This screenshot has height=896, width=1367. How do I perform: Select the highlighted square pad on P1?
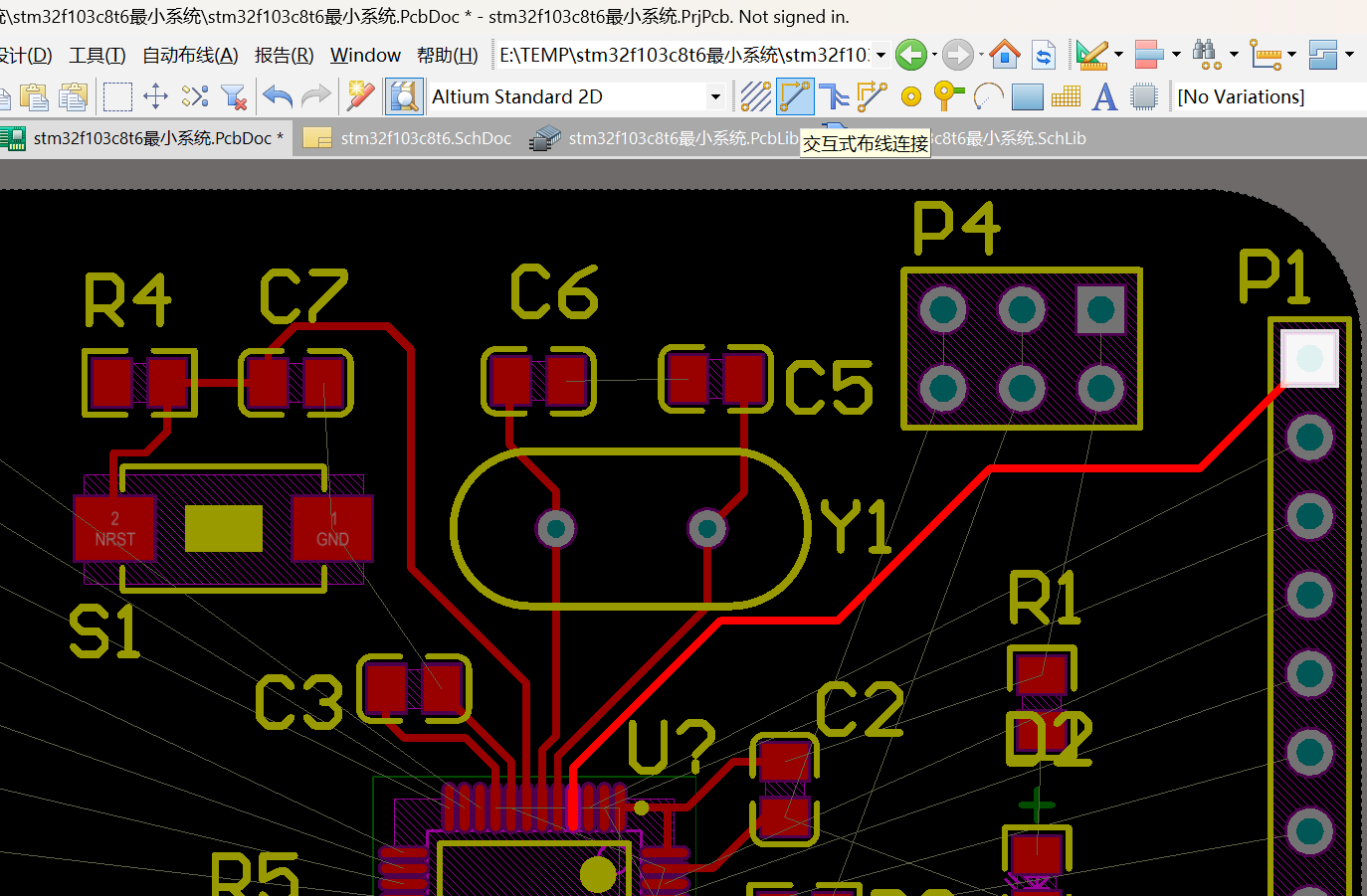pos(1309,358)
